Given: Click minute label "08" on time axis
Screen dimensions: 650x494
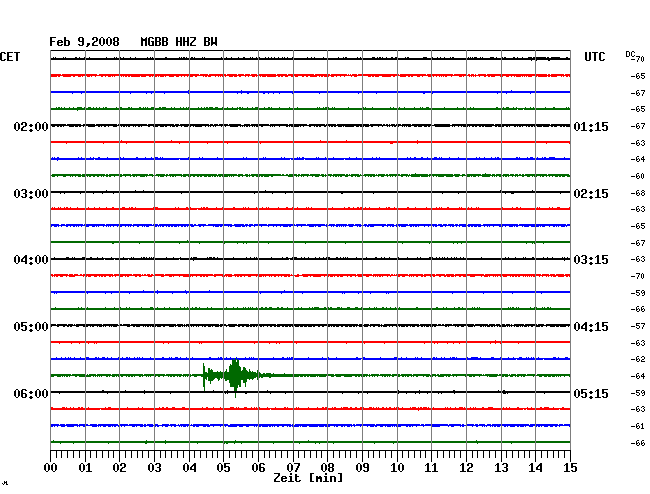Looking at the screenshot, I should coord(327,467).
